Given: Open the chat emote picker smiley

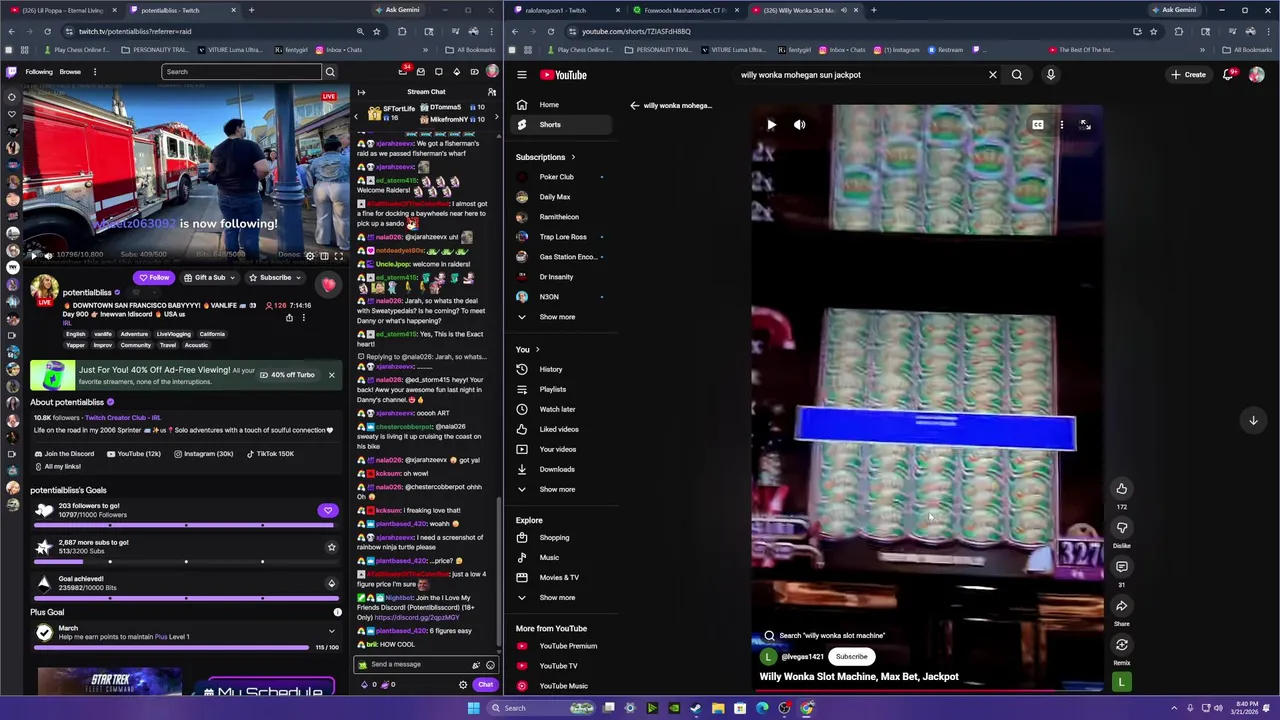Looking at the screenshot, I should point(490,665).
